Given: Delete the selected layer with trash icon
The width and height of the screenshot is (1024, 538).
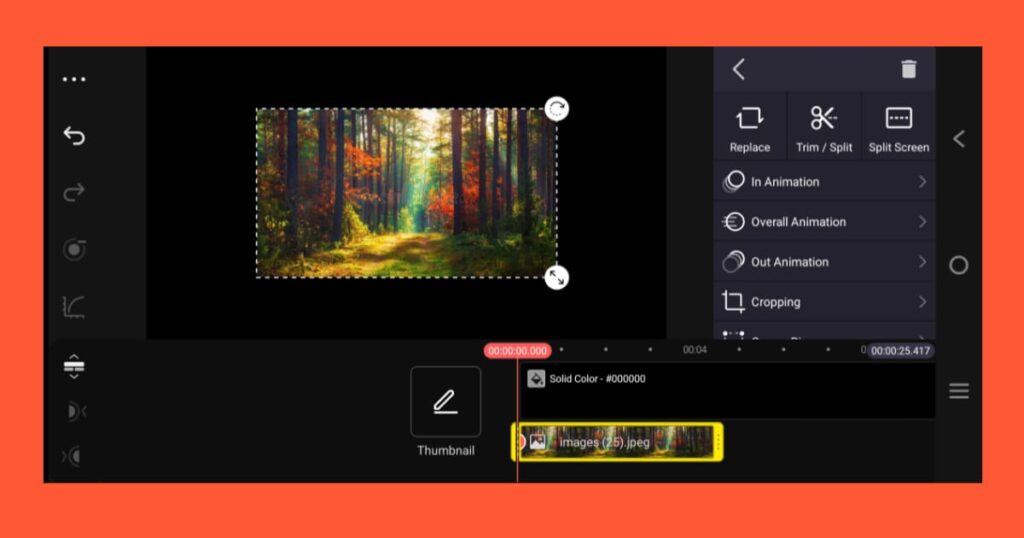Looking at the screenshot, I should pyautogui.click(x=908, y=69).
